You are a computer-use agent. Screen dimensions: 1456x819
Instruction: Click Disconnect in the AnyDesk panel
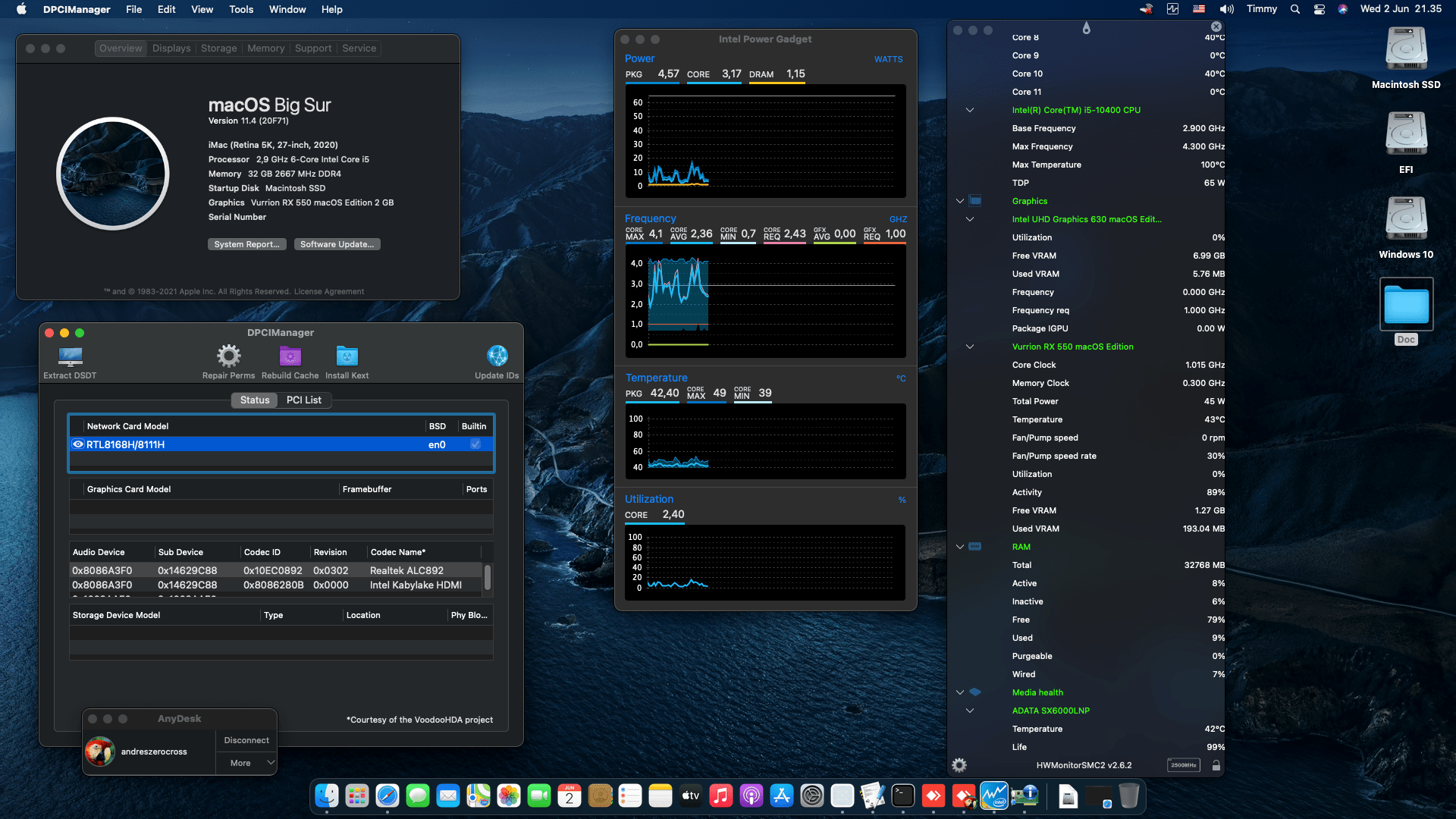pos(246,740)
